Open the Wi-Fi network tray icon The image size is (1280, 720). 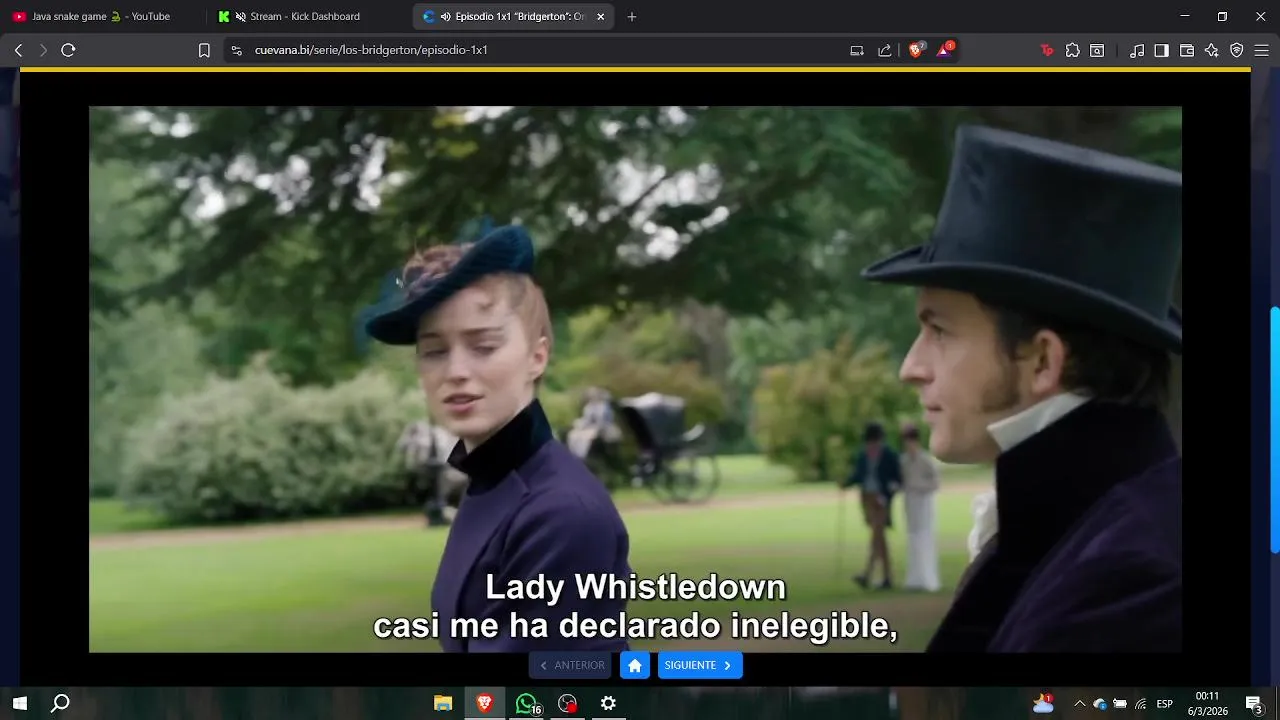click(x=1140, y=704)
